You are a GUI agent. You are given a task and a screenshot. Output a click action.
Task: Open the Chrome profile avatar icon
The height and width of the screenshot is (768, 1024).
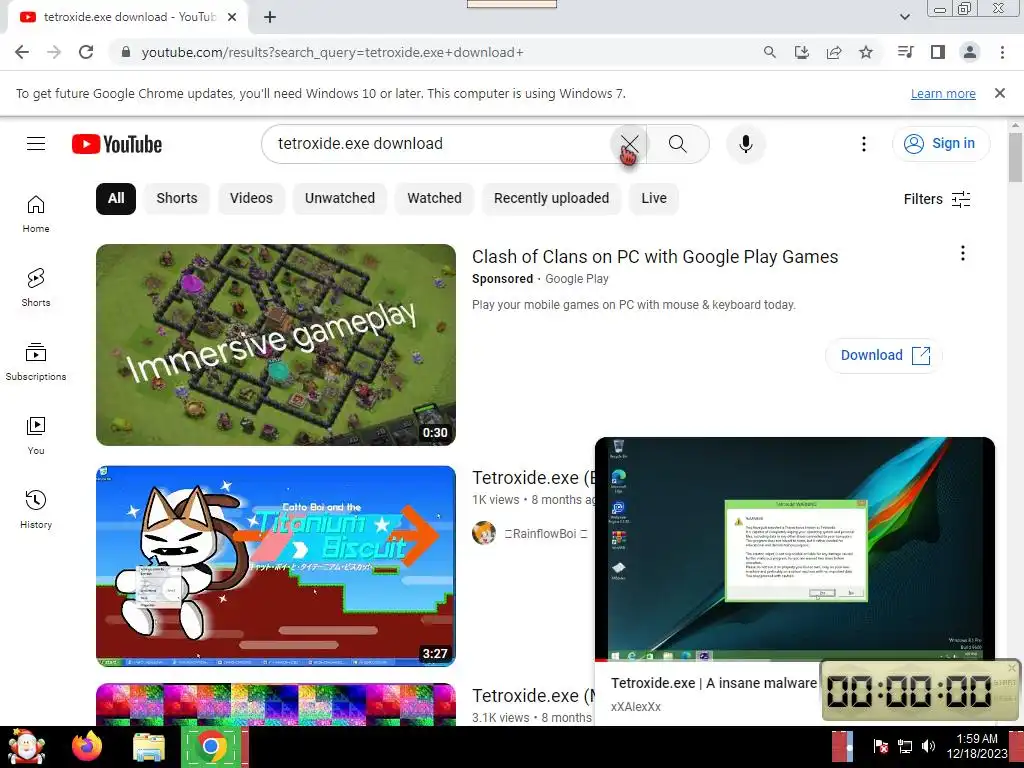(970, 52)
